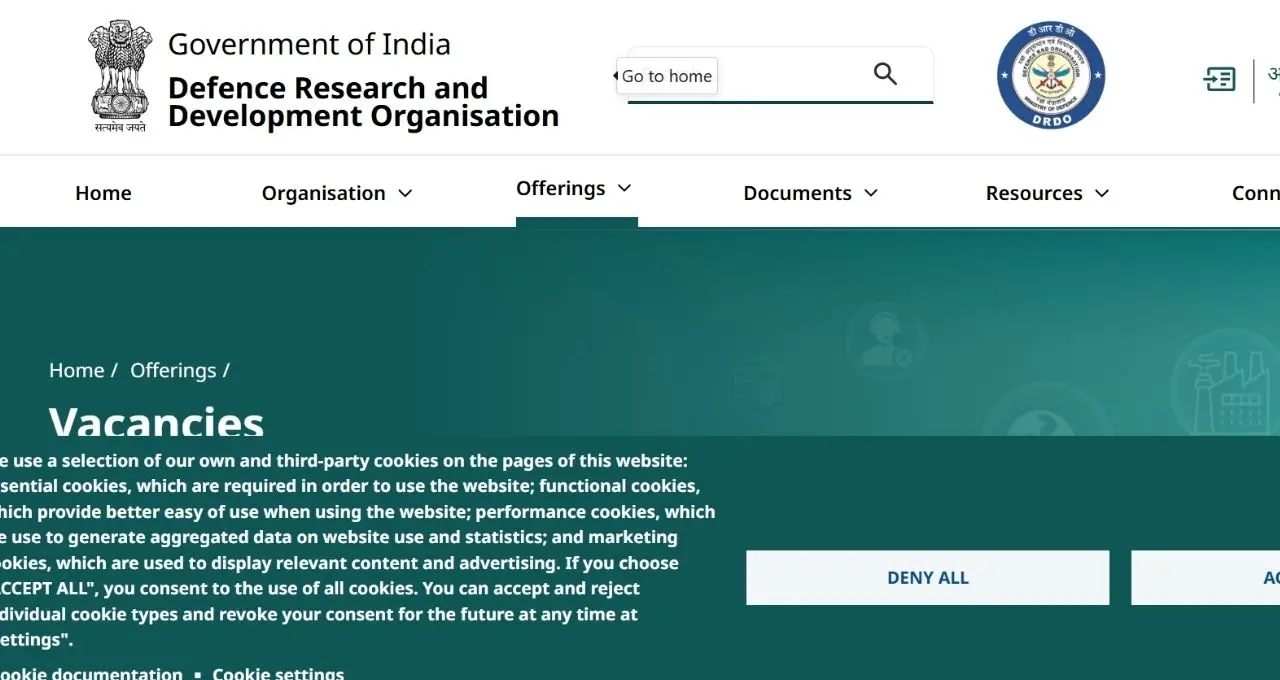Open the Cookie documentation link
This screenshot has width=1280, height=680.
[x=91, y=672]
